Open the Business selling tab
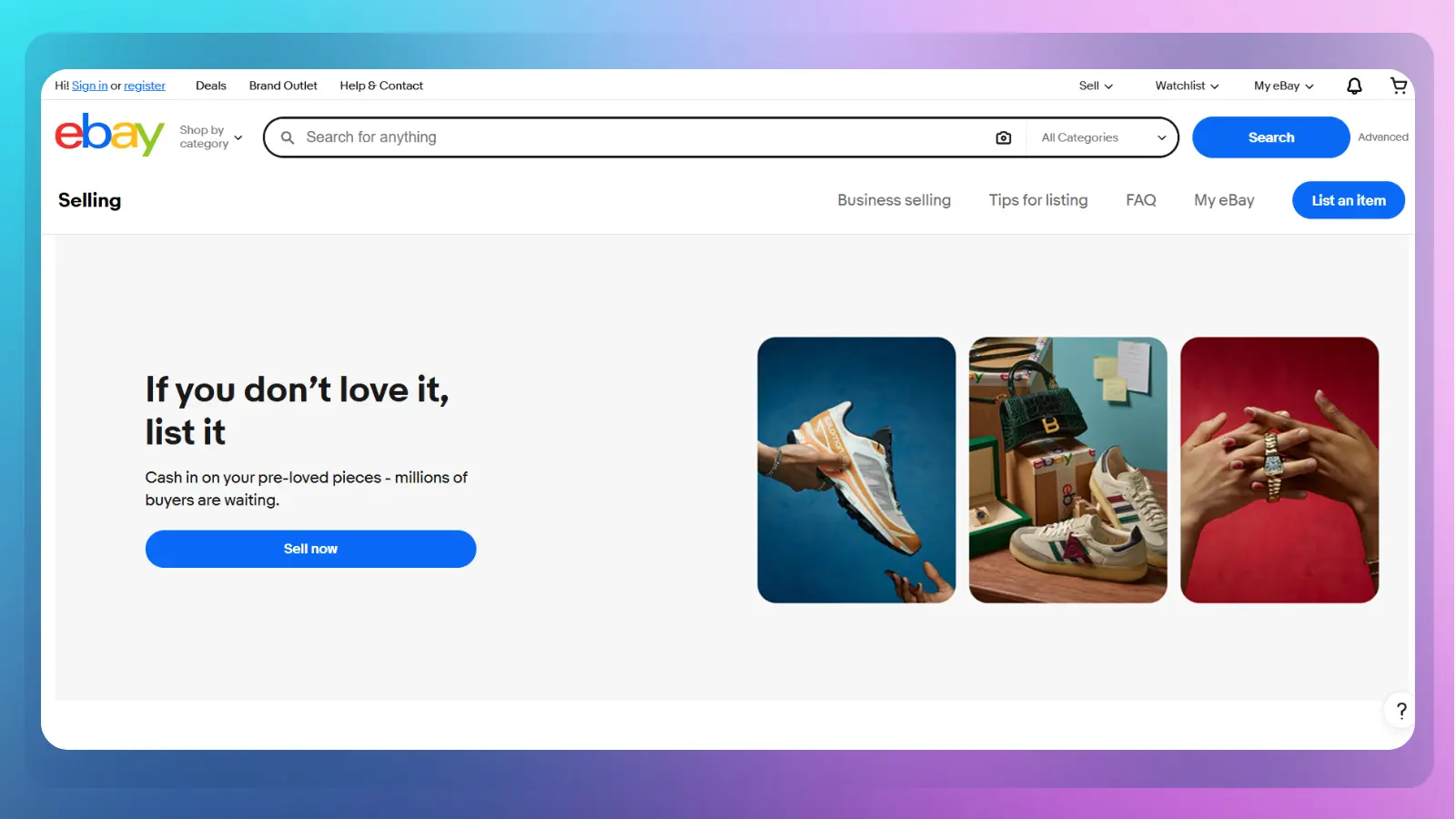 [894, 200]
